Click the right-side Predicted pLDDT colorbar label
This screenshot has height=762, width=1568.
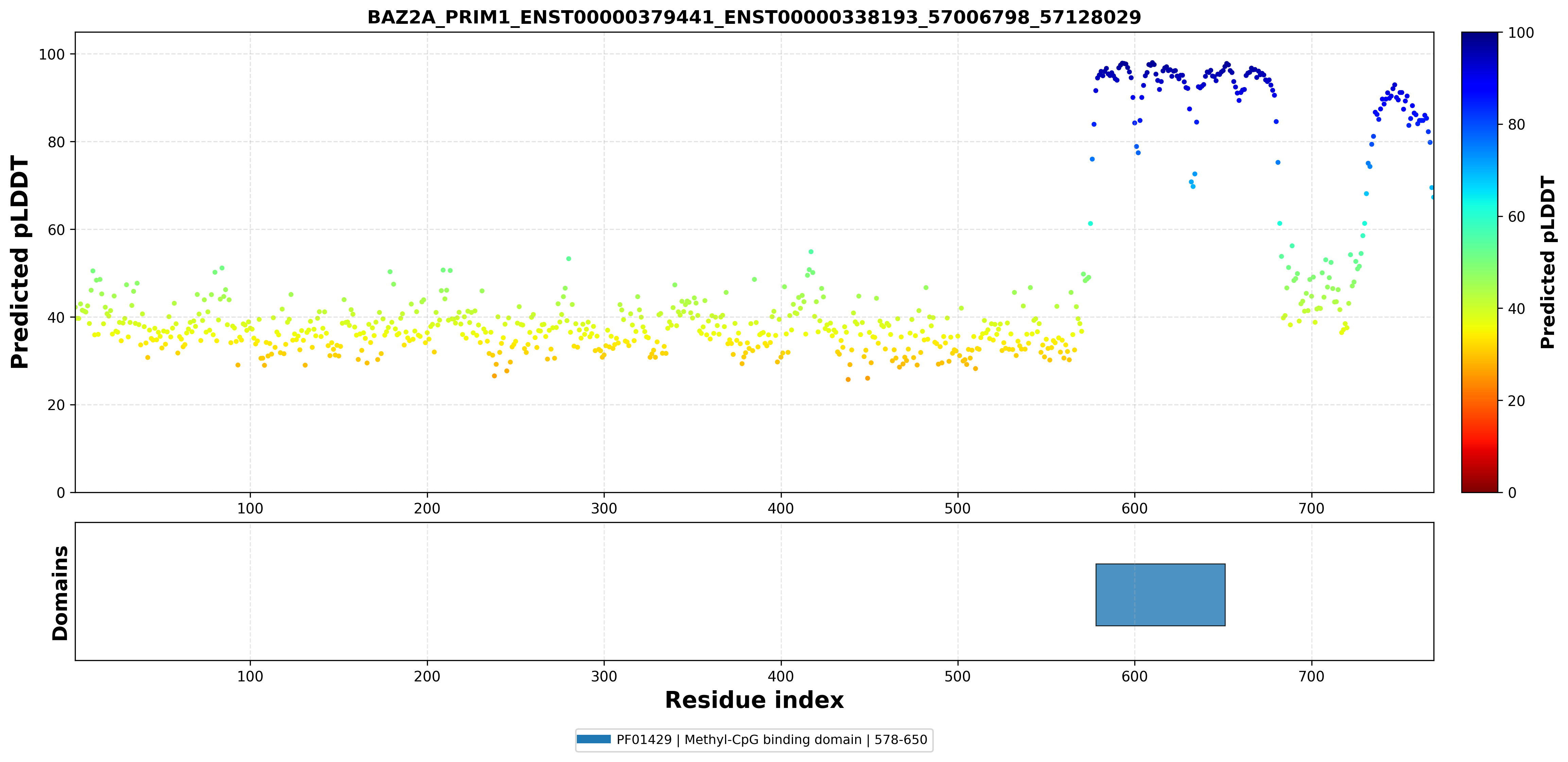[x=1547, y=262]
